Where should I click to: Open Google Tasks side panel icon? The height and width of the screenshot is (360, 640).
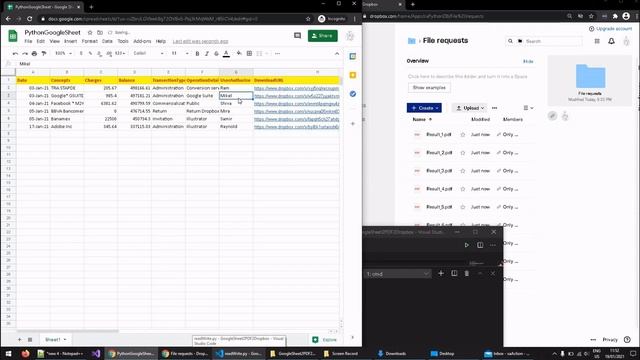pyautogui.click(x=353, y=94)
